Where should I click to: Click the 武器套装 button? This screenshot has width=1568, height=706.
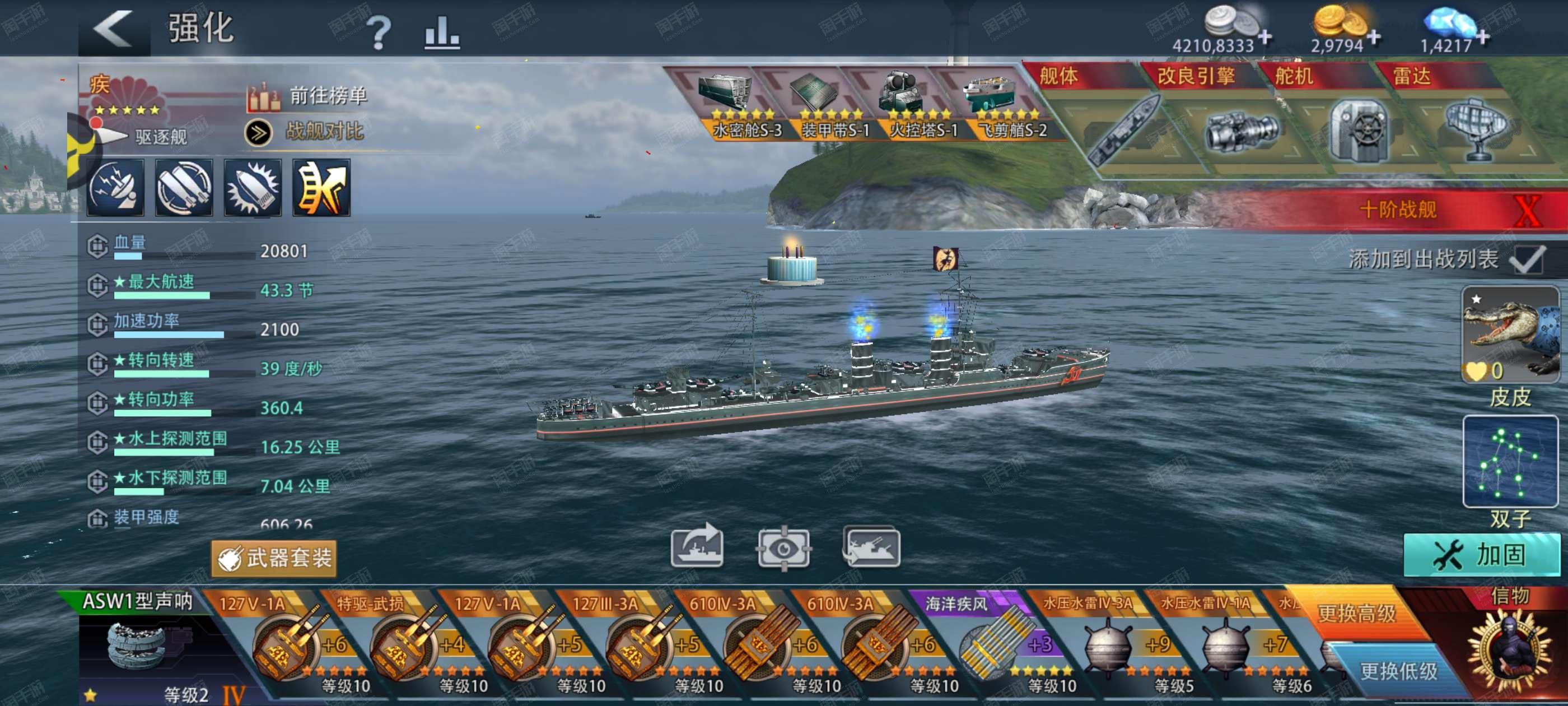pyautogui.click(x=274, y=558)
